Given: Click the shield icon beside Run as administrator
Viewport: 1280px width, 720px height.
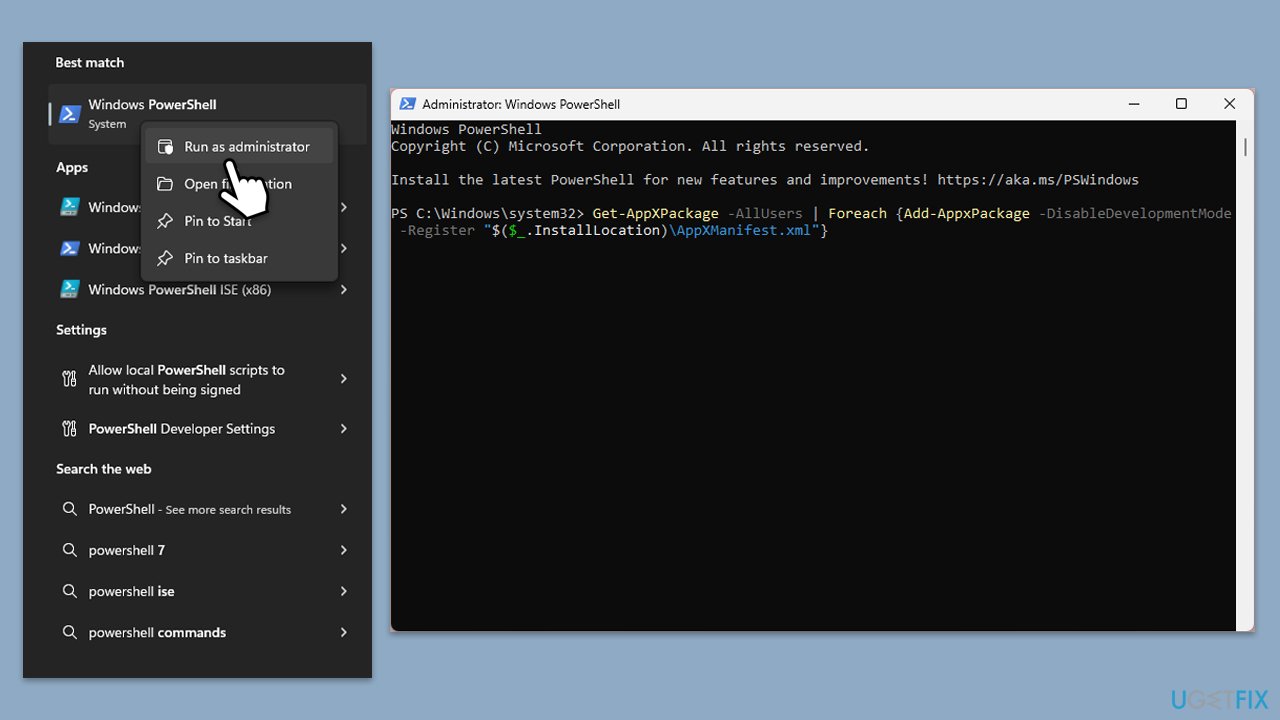Looking at the screenshot, I should 165,147.
